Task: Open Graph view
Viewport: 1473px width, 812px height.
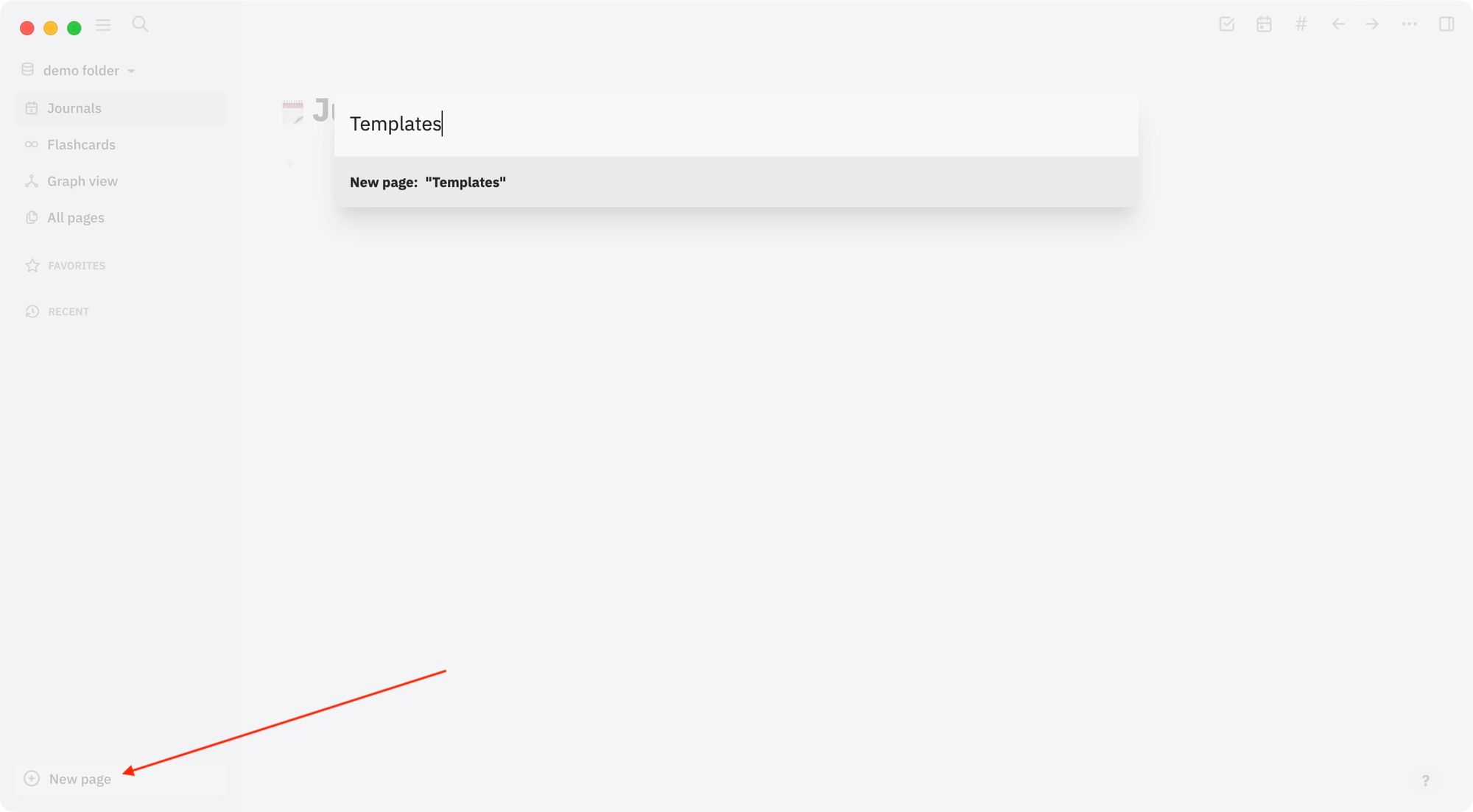Action: click(x=82, y=181)
